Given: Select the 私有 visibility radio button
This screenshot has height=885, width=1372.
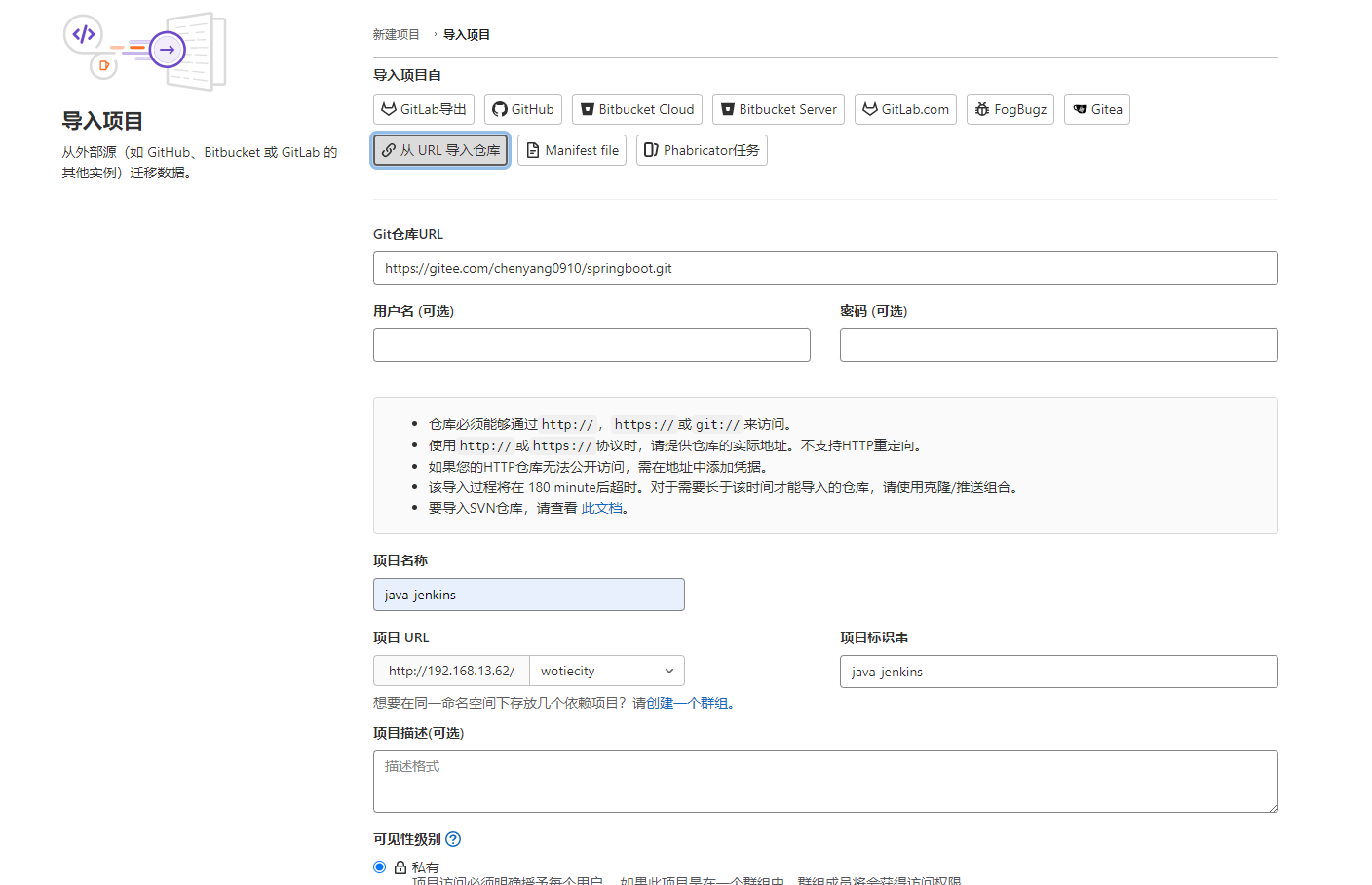Looking at the screenshot, I should coord(380,866).
